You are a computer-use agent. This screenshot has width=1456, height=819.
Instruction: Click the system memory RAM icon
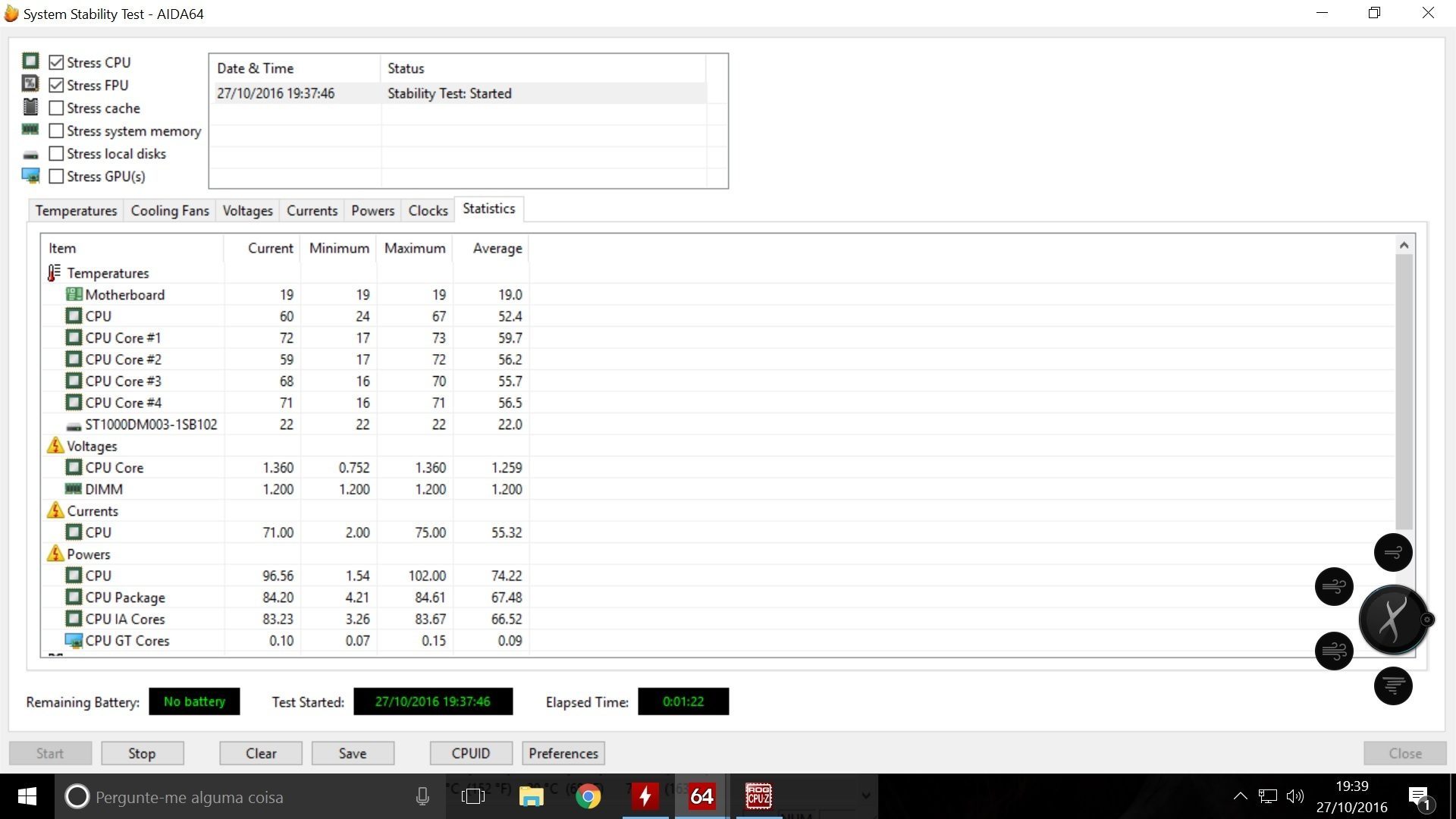click(30, 130)
